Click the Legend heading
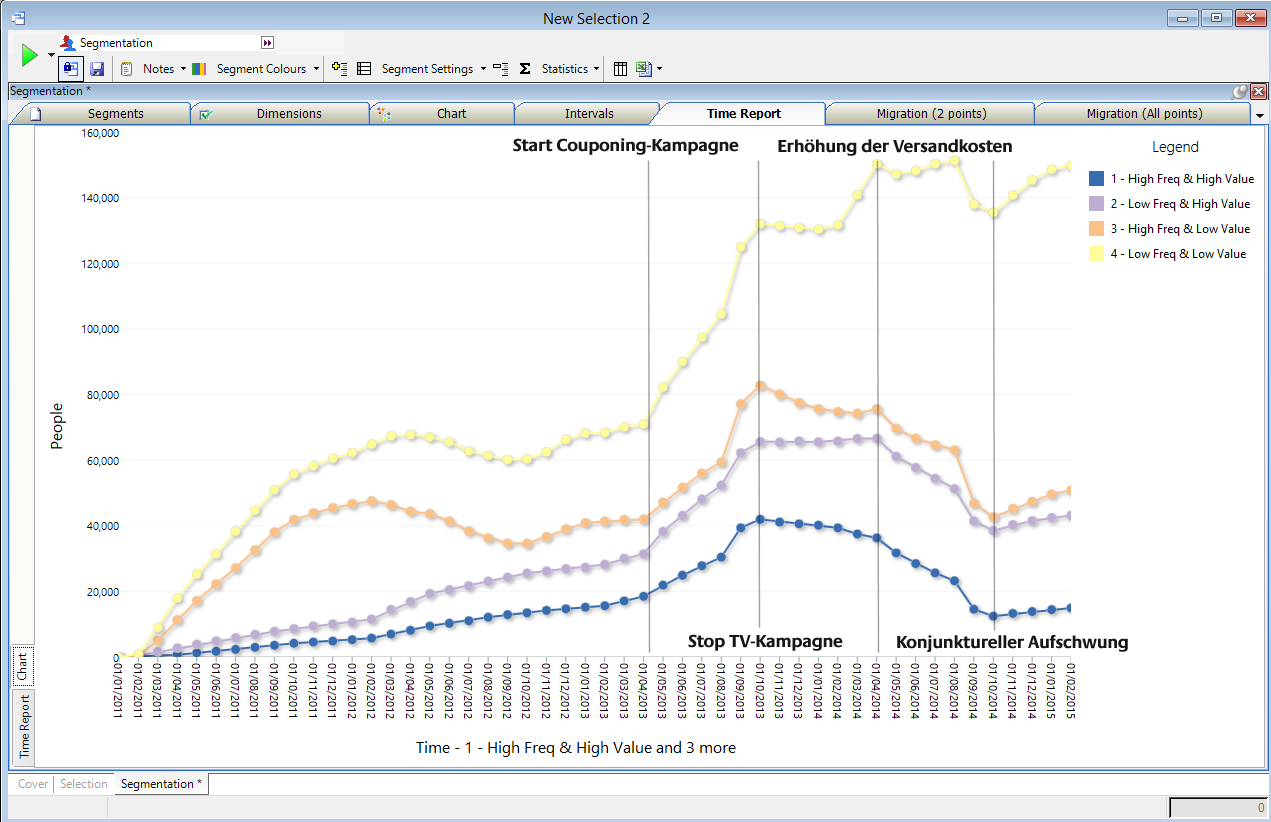 1175,147
